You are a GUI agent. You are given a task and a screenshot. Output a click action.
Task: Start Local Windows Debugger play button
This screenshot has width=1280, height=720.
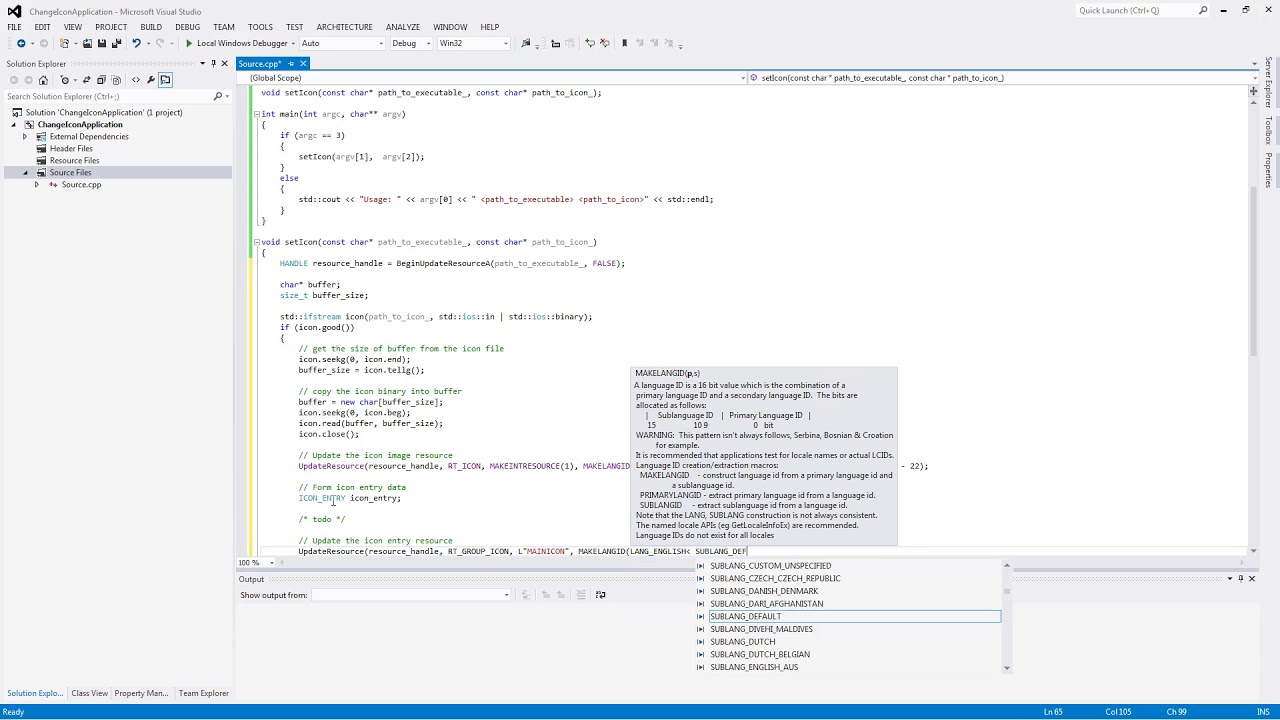point(188,43)
